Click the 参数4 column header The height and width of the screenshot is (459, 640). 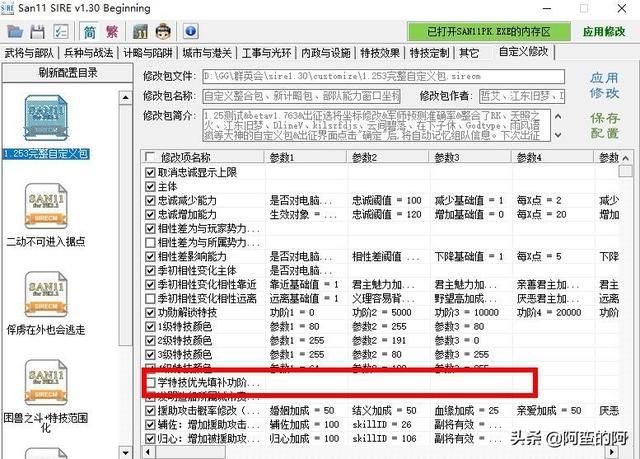tap(553, 157)
